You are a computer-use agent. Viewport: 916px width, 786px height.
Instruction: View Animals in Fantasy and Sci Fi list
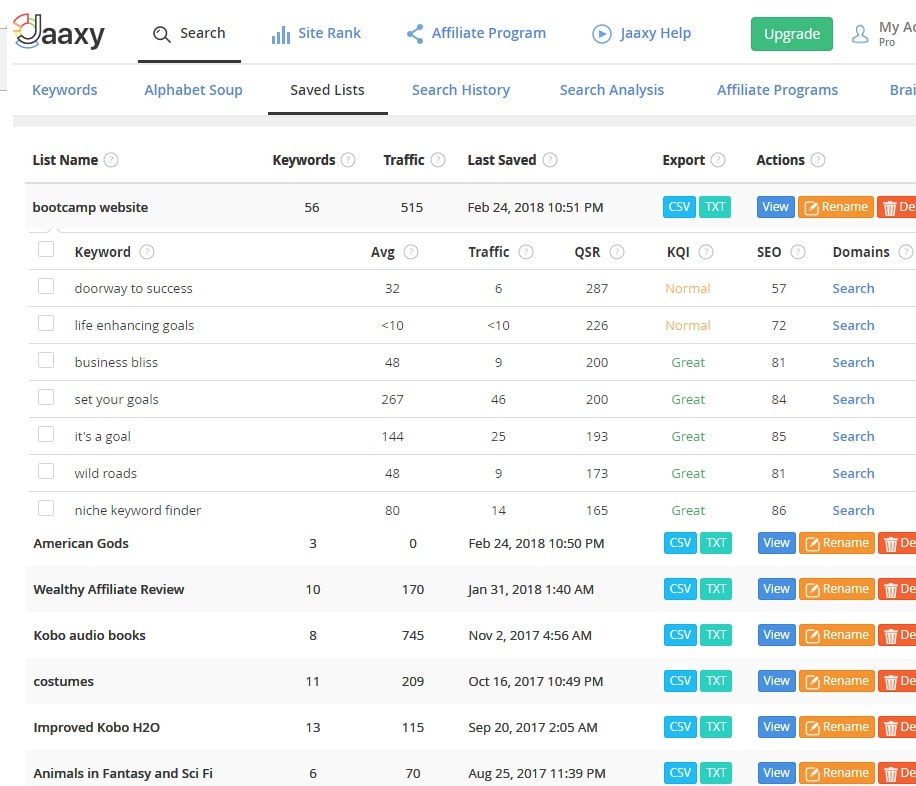coord(777,773)
